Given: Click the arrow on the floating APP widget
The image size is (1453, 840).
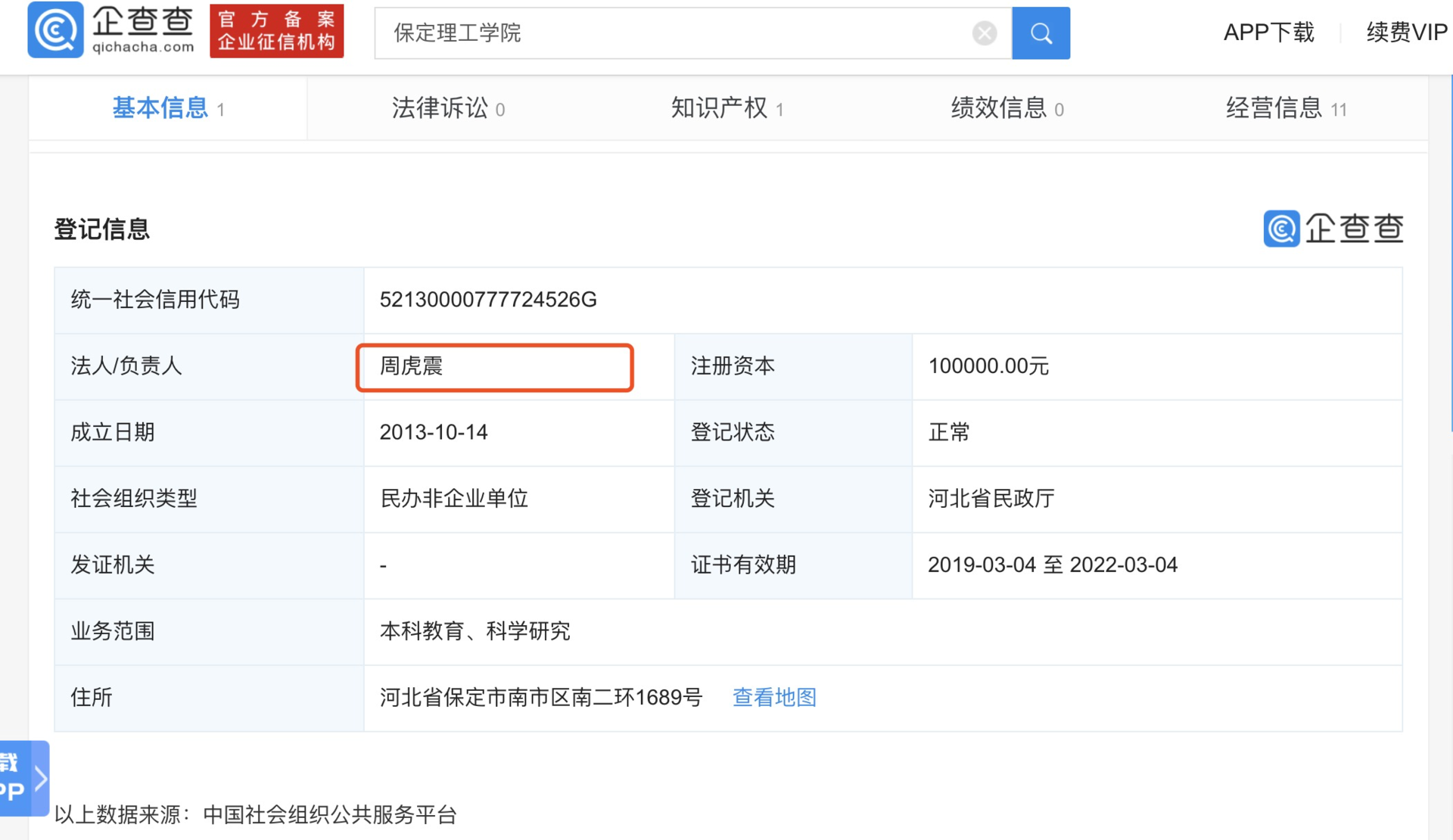Looking at the screenshot, I should 39,779.
